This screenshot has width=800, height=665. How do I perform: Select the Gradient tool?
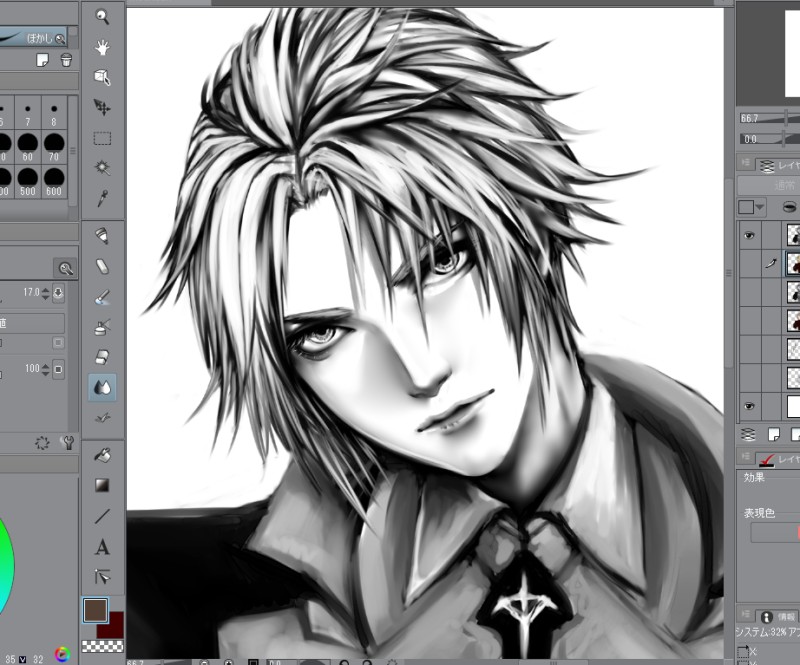pos(103,485)
